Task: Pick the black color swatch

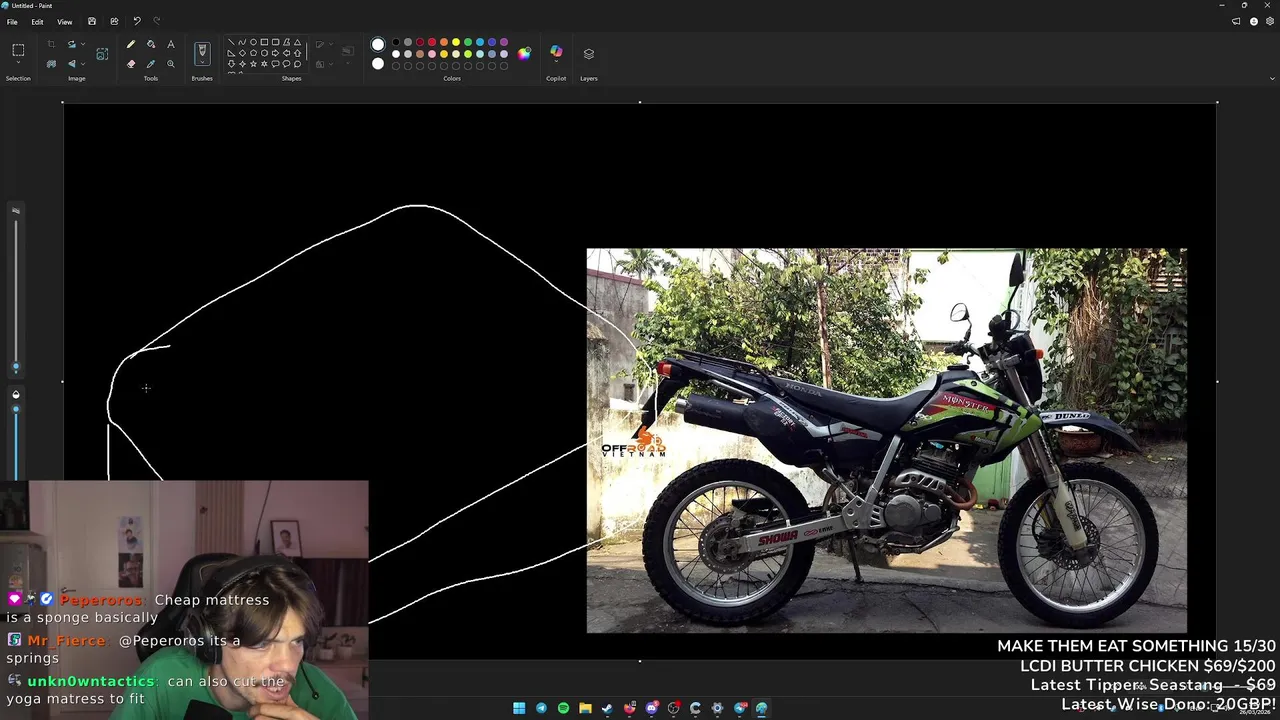Action: pyautogui.click(x=396, y=42)
